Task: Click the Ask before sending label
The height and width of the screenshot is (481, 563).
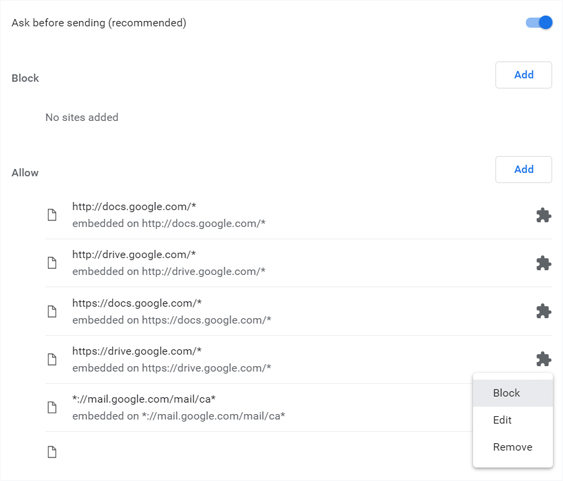Action: [99, 23]
